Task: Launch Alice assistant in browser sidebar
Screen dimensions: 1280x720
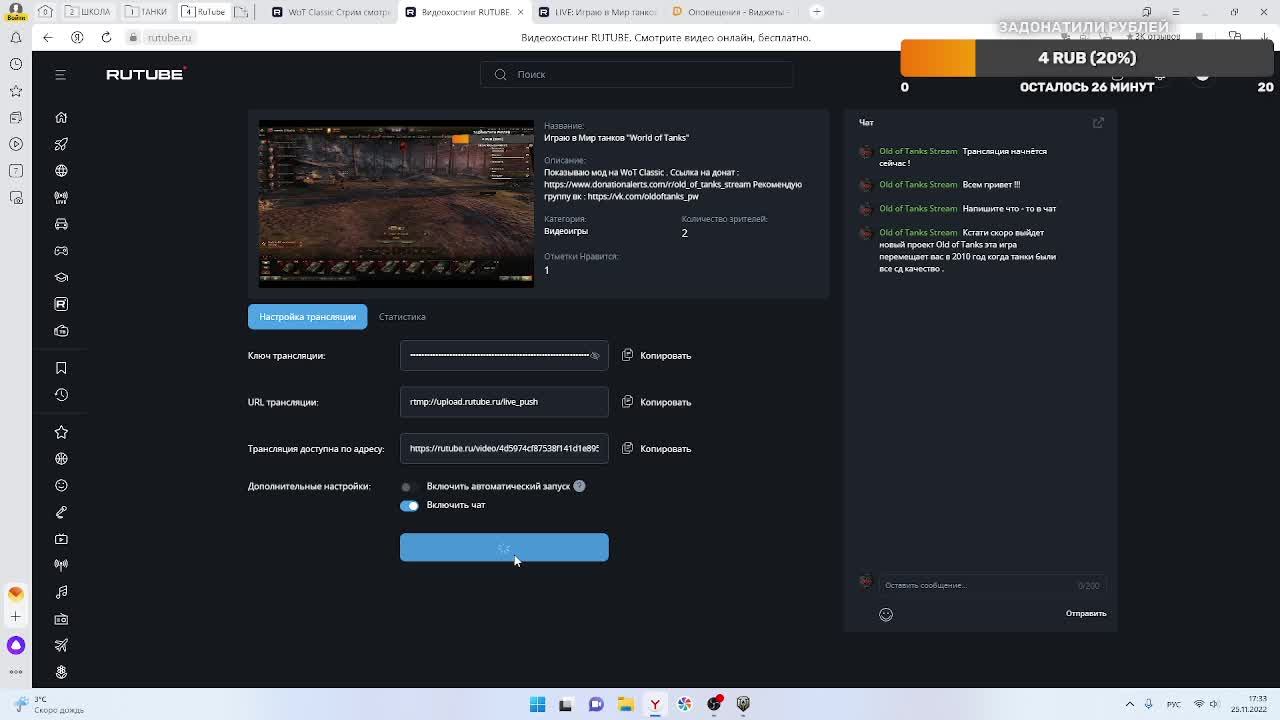Action: coord(16,645)
